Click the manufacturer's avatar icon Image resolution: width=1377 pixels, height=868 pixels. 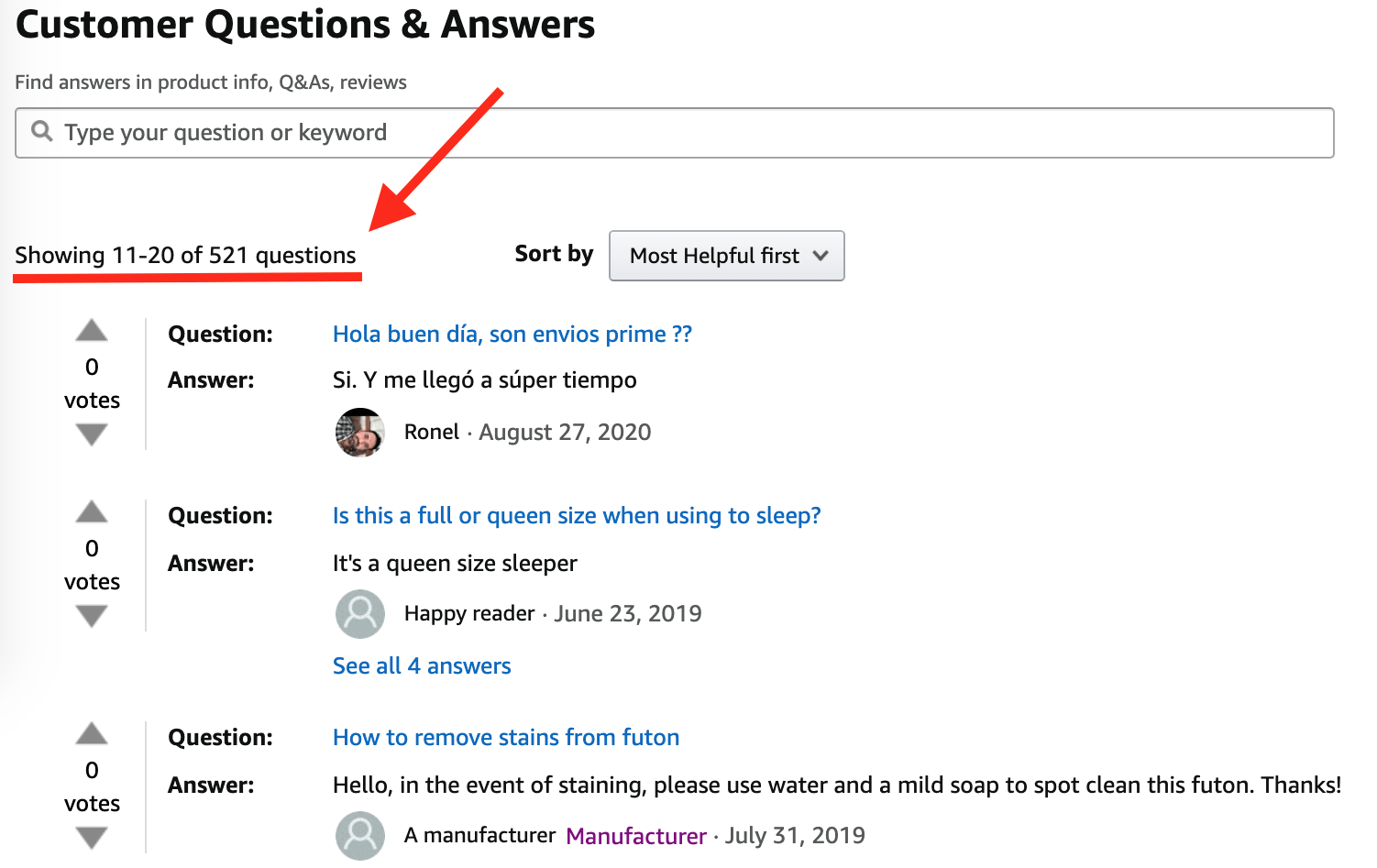tap(360, 836)
